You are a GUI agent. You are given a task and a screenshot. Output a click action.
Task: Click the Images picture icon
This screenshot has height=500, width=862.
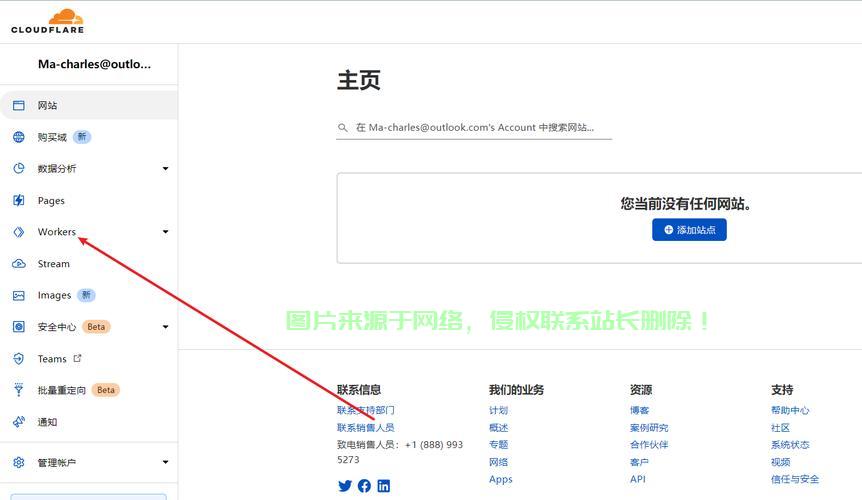point(19,296)
